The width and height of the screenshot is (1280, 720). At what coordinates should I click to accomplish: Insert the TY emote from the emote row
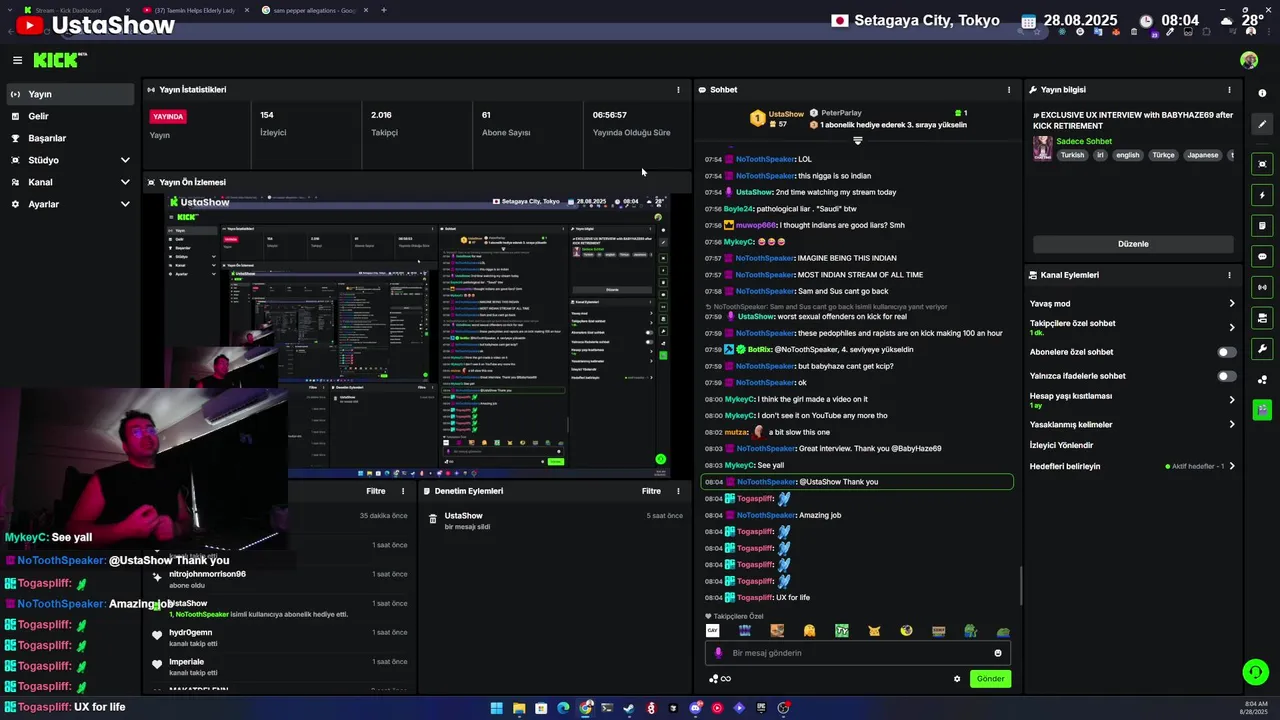pyautogui.click(x=842, y=631)
